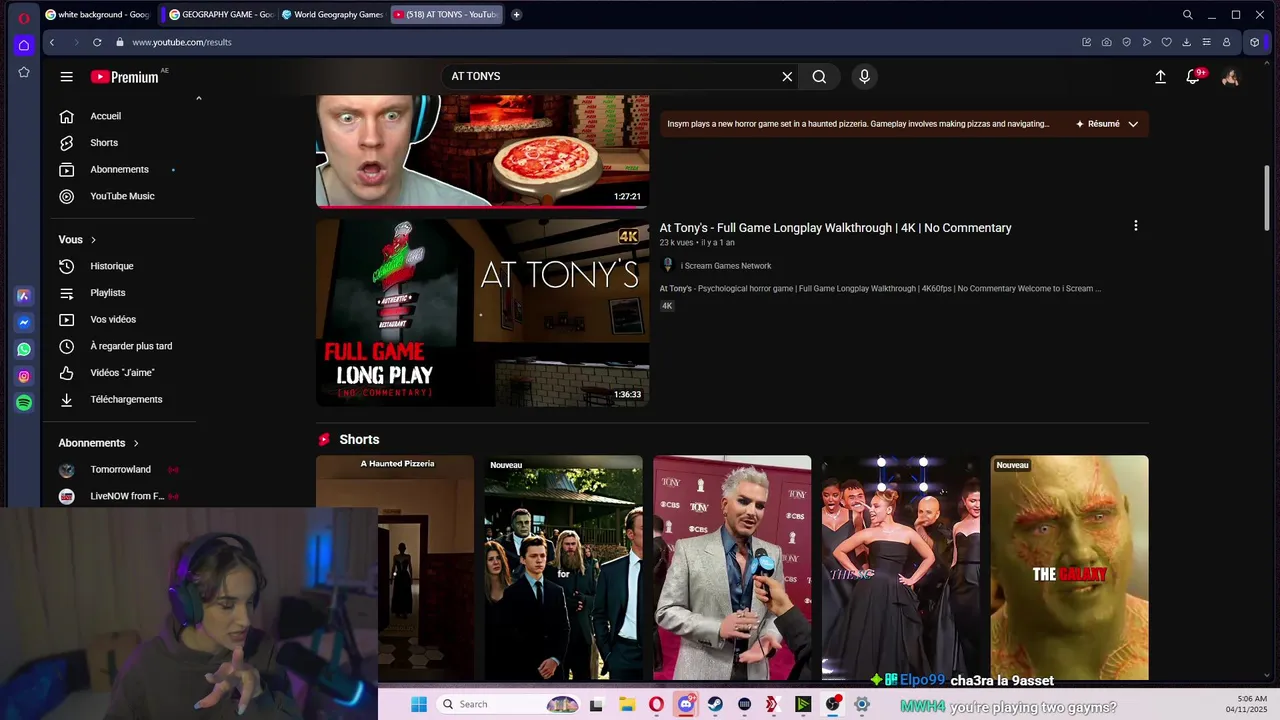
Task: Expand the Abonnements section heading
Action: [99, 443]
